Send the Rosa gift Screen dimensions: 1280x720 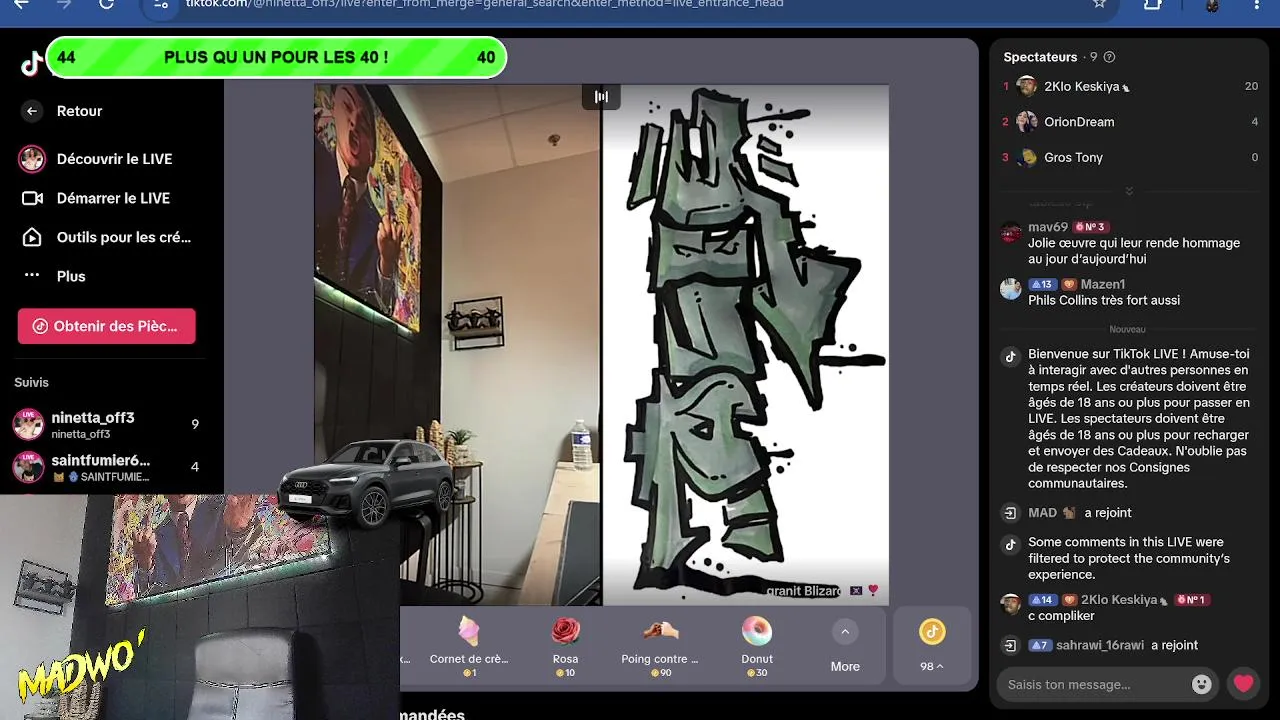point(566,646)
